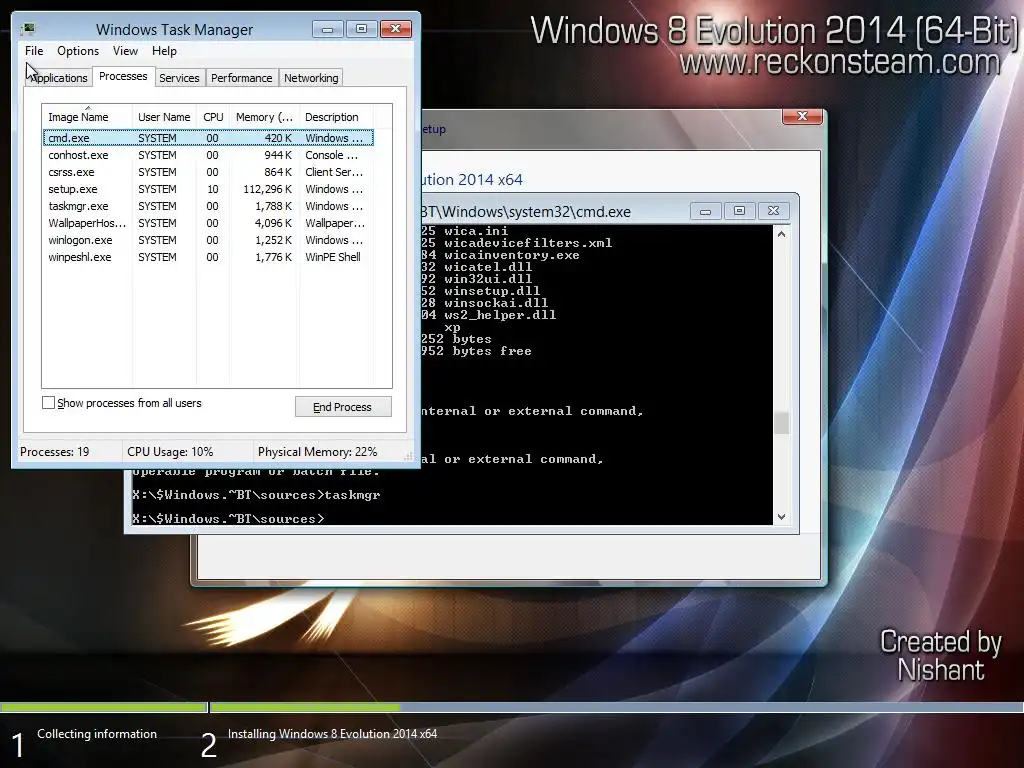1024x768 pixels.
Task: Sort processes by CPU column
Action: (213, 116)
